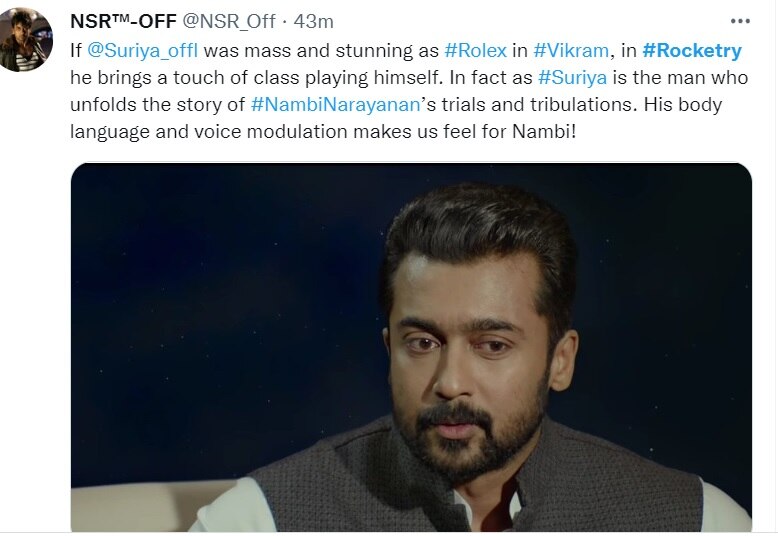778x536 pixels.
Task: Open the NSR™-OFF display name profile link
Action: point(123,21)
